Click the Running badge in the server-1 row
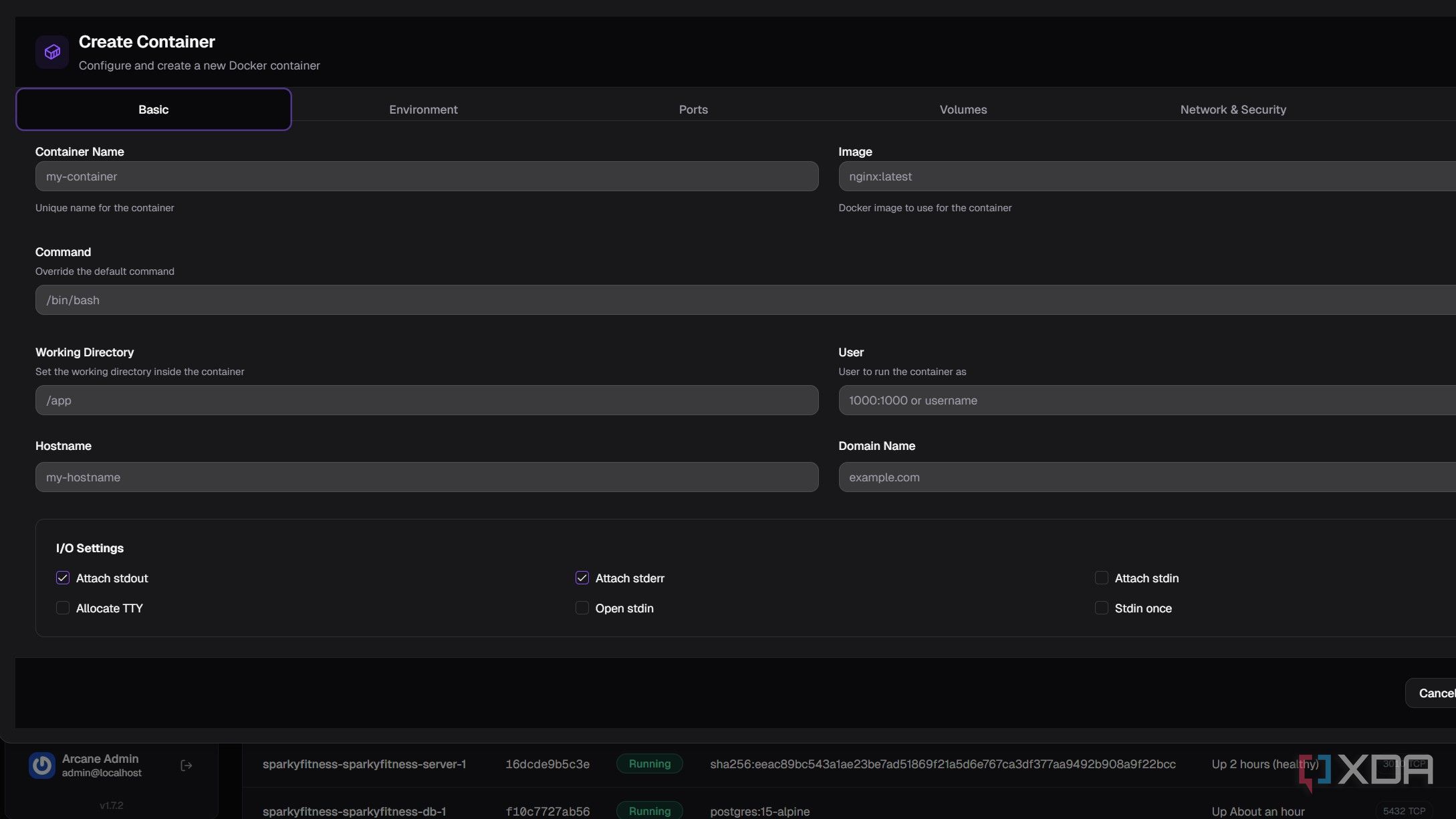The image size is (1456, 819). click(x=650, y=764)
